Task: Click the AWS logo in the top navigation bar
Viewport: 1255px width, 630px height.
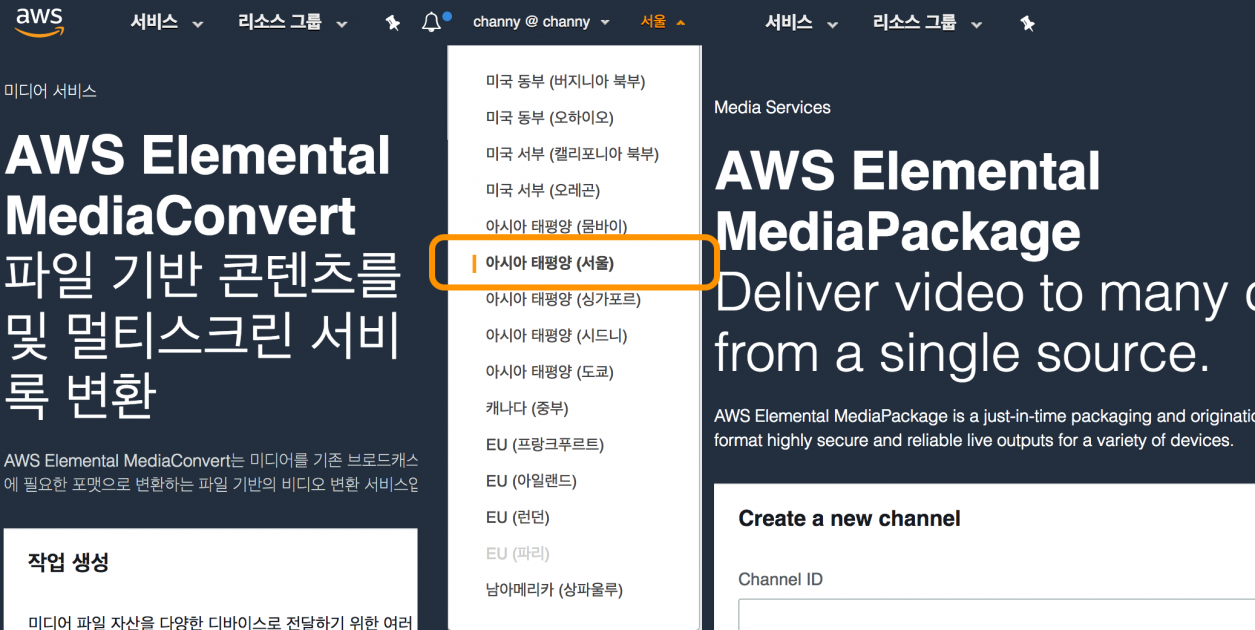Action: click(x=39, y=22)
